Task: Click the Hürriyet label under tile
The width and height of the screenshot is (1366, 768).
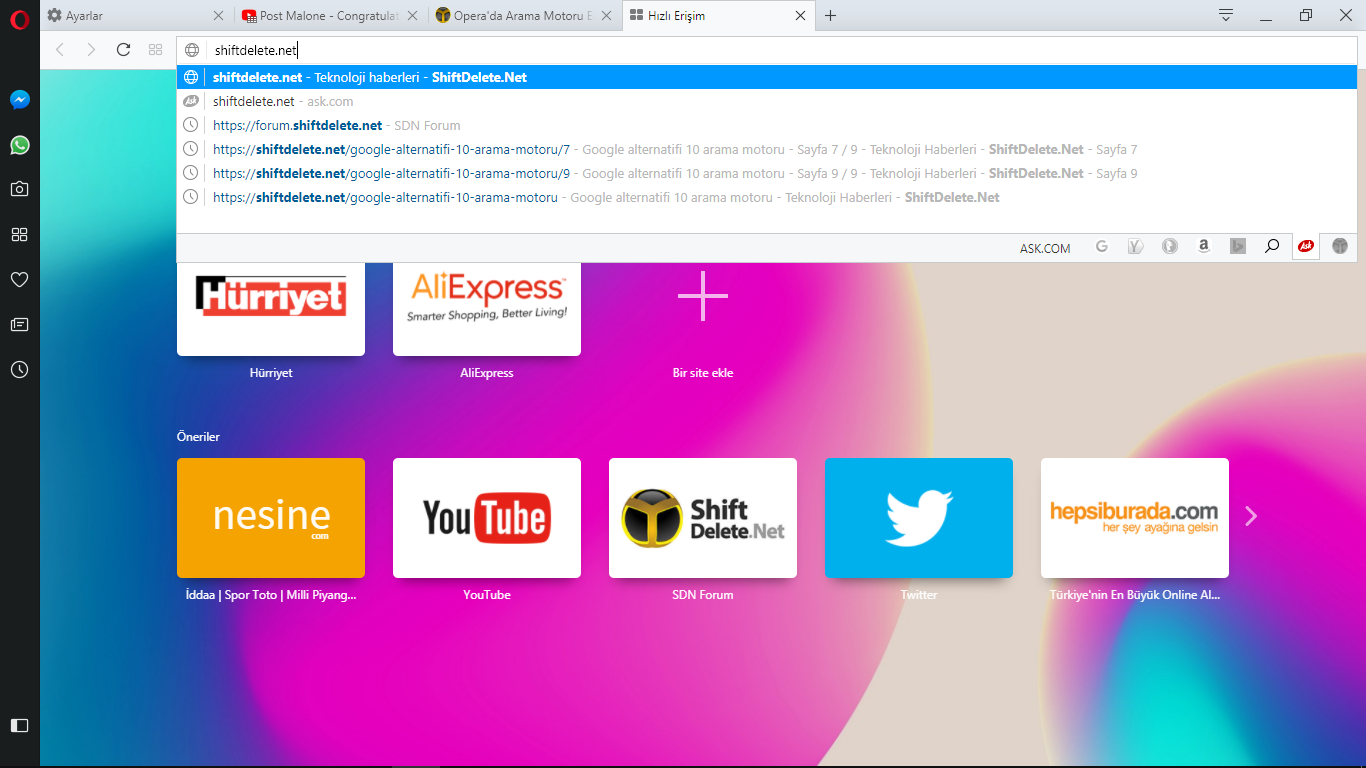Action: pos(271,373)
